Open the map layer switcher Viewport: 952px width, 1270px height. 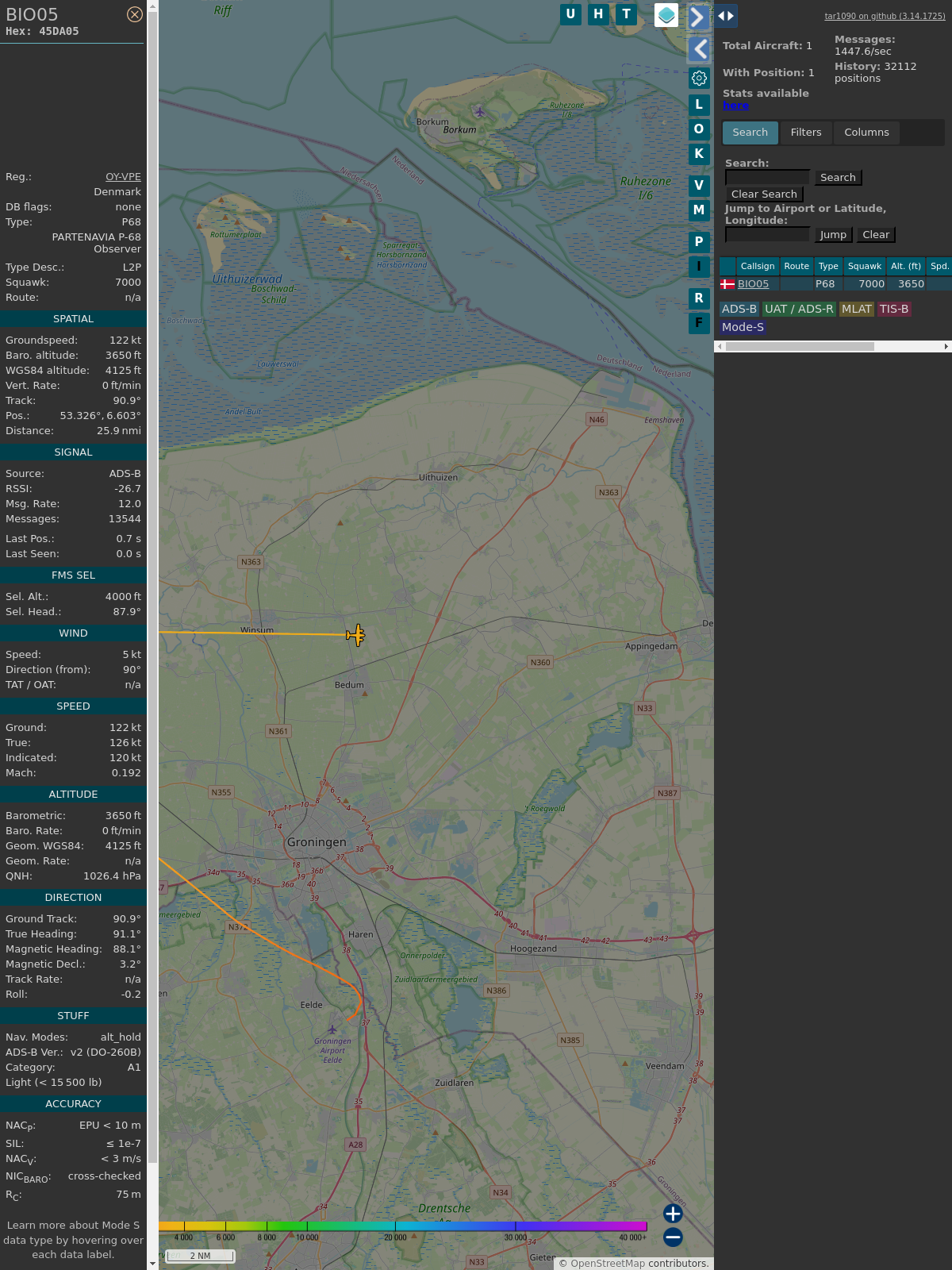[666, 14]
